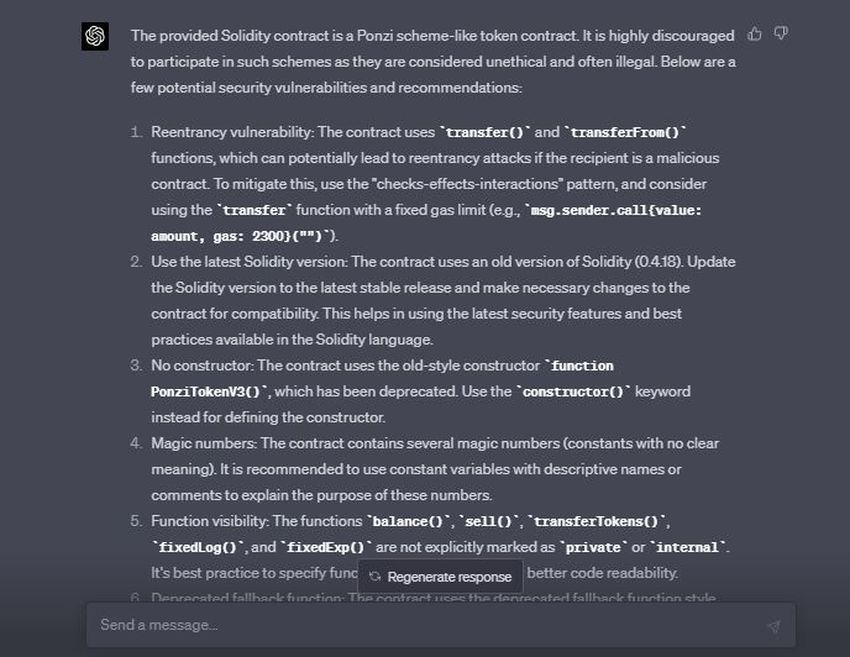Click the Regenerate response button
The width and height of the screenshot is (850, 657).
tap(440, 577)
